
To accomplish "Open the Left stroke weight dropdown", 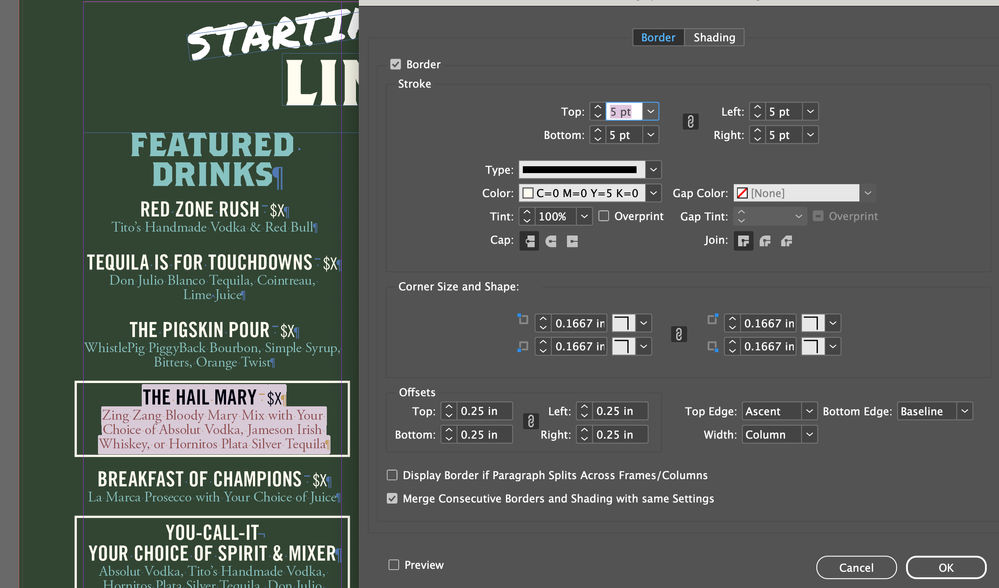I will (x=810, y=111).
